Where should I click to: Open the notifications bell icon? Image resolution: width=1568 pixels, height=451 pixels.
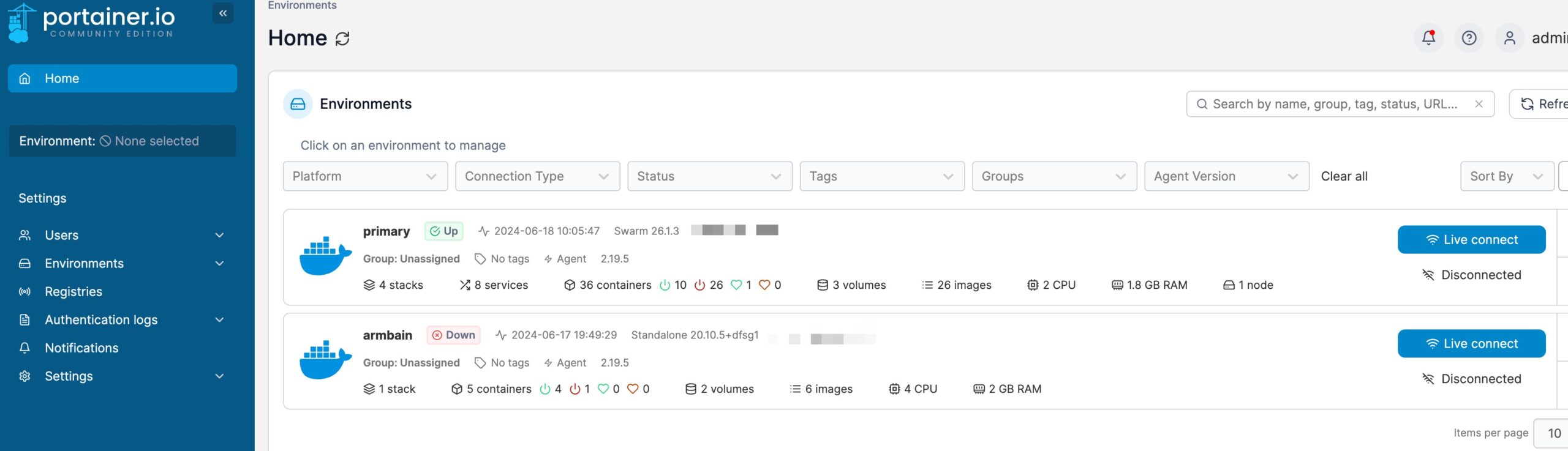[x=1428, y=38]
